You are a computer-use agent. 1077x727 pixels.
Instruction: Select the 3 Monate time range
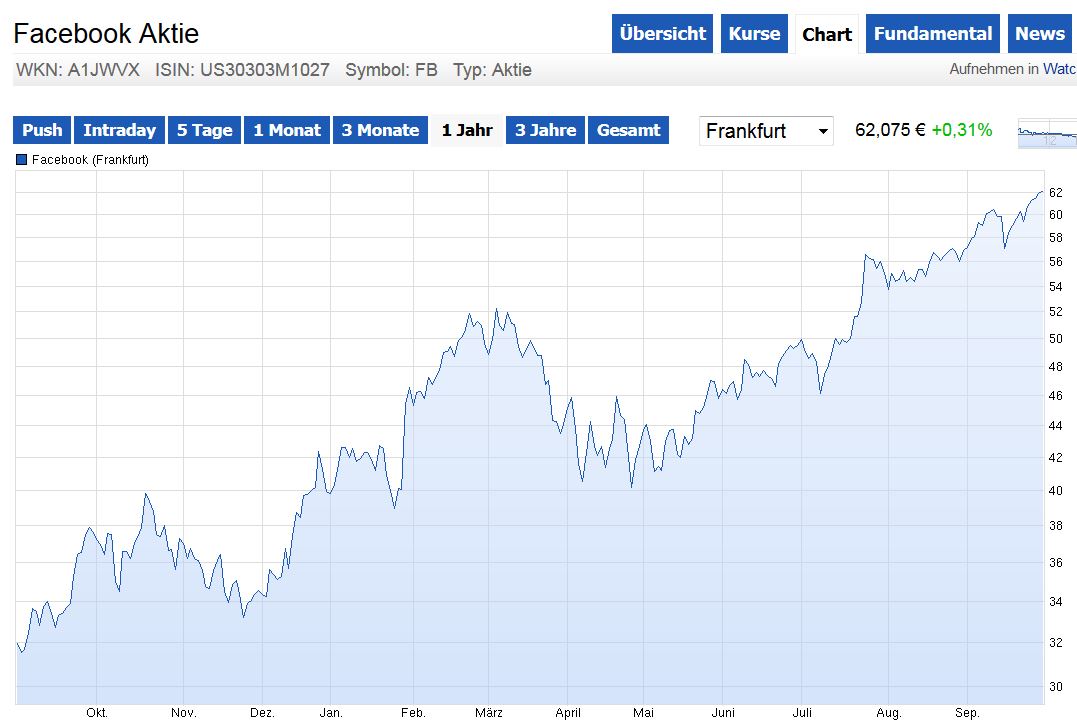pyautogui.click(x=380, y=130)
